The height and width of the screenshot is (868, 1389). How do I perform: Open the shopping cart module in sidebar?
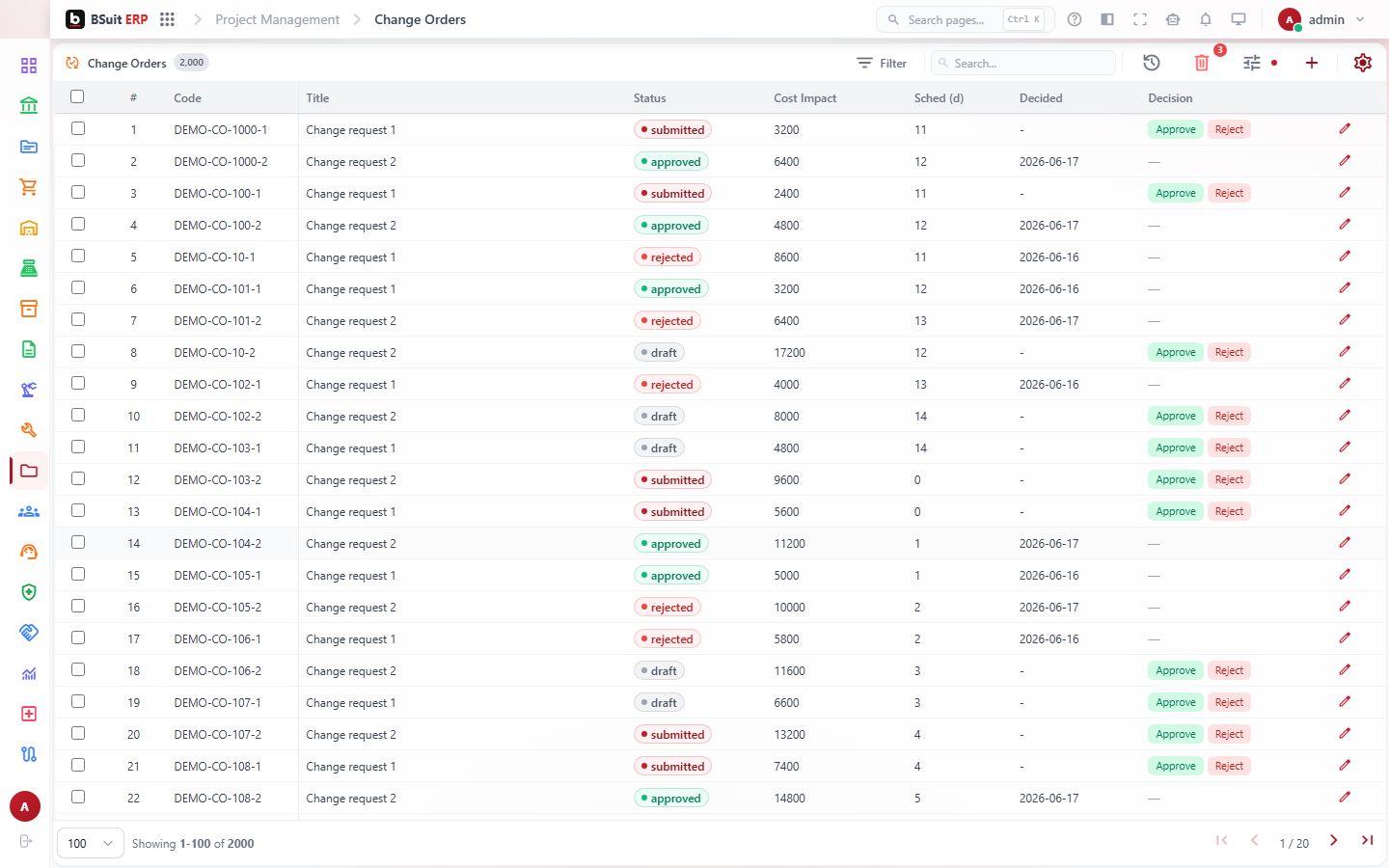tap(29, 187)
